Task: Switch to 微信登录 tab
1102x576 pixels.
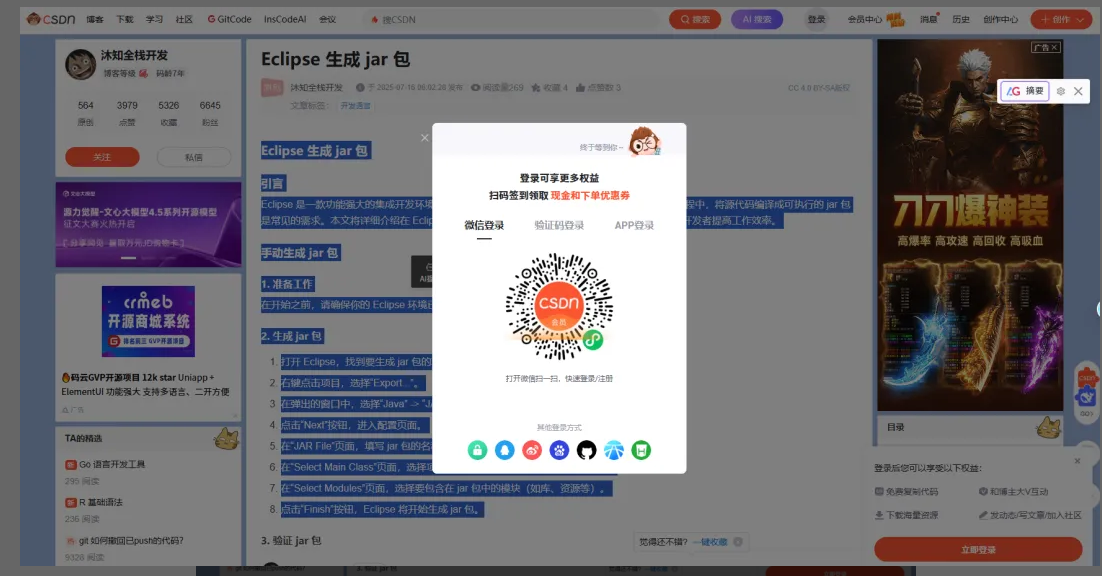Action: tap(484, 225)
